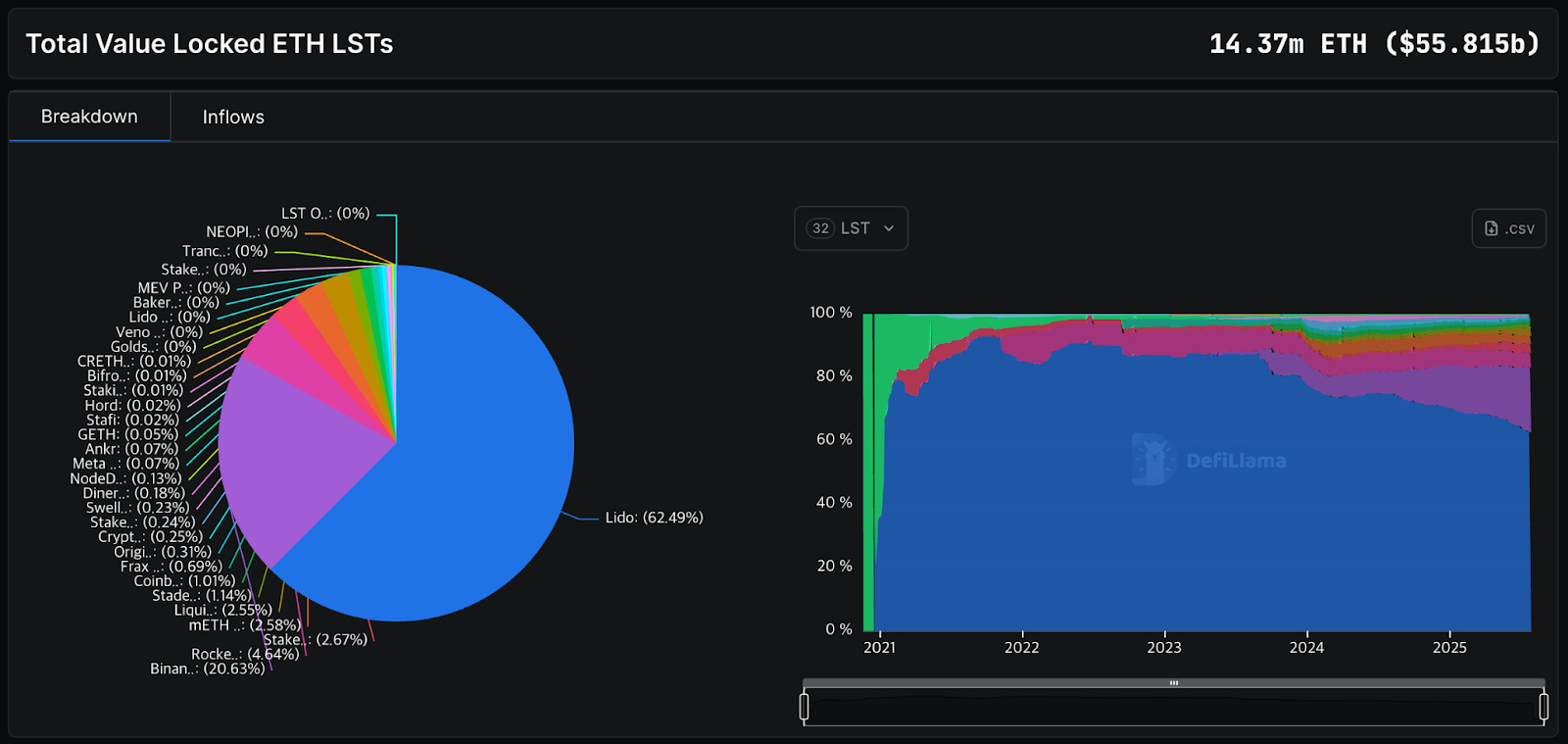The height and width of the screenshot is (744, 1568).
Task: Select the 'Veno ..: (0%)' label
Action: pos(159,332)
